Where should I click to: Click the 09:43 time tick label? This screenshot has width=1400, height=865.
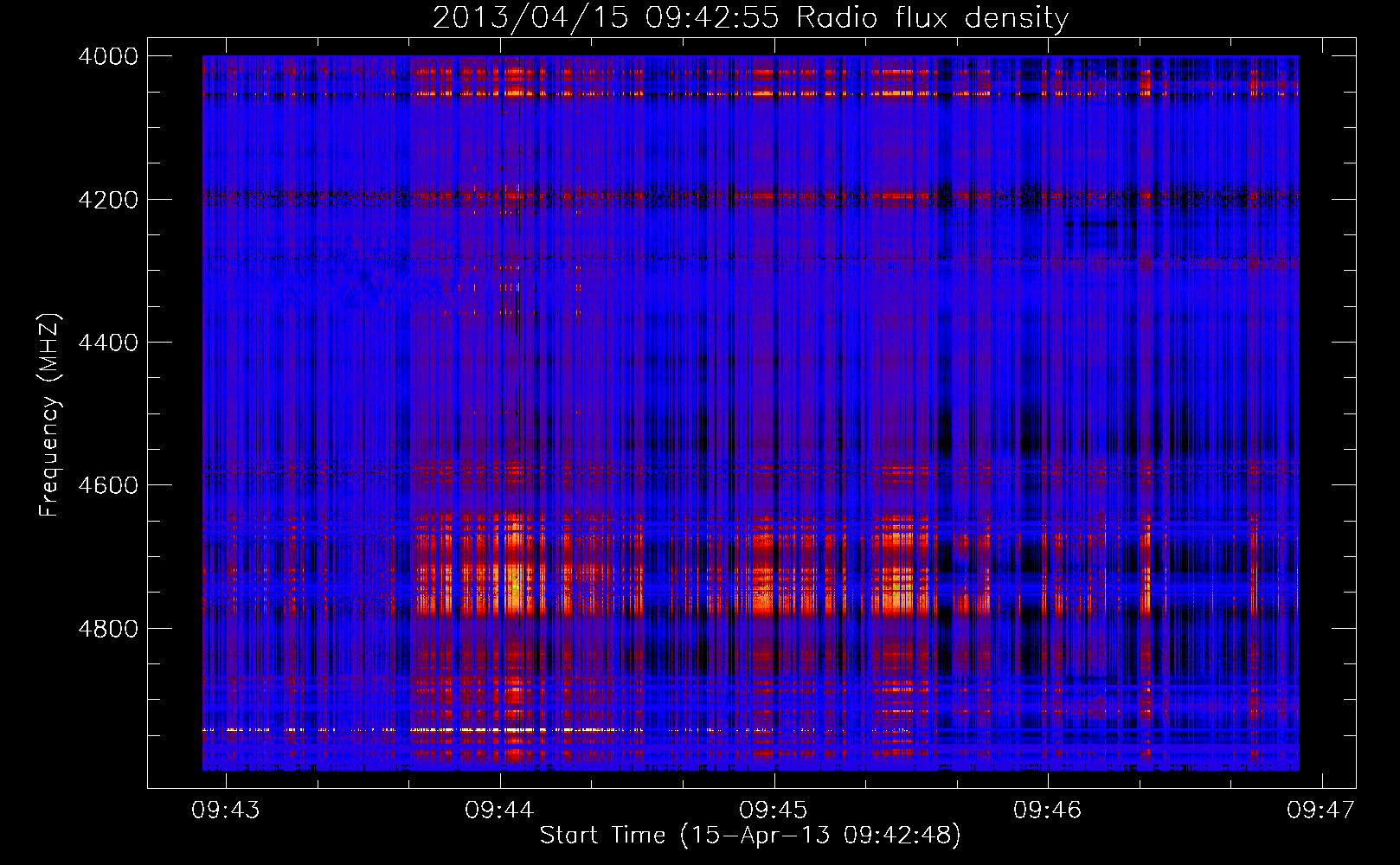[x=226, y=810]
